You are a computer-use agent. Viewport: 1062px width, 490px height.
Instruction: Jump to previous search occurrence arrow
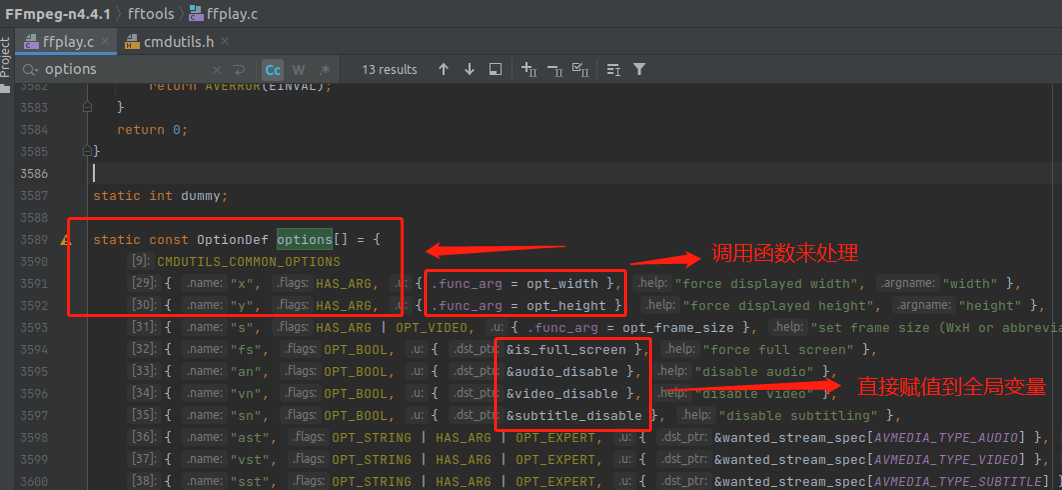444,70
